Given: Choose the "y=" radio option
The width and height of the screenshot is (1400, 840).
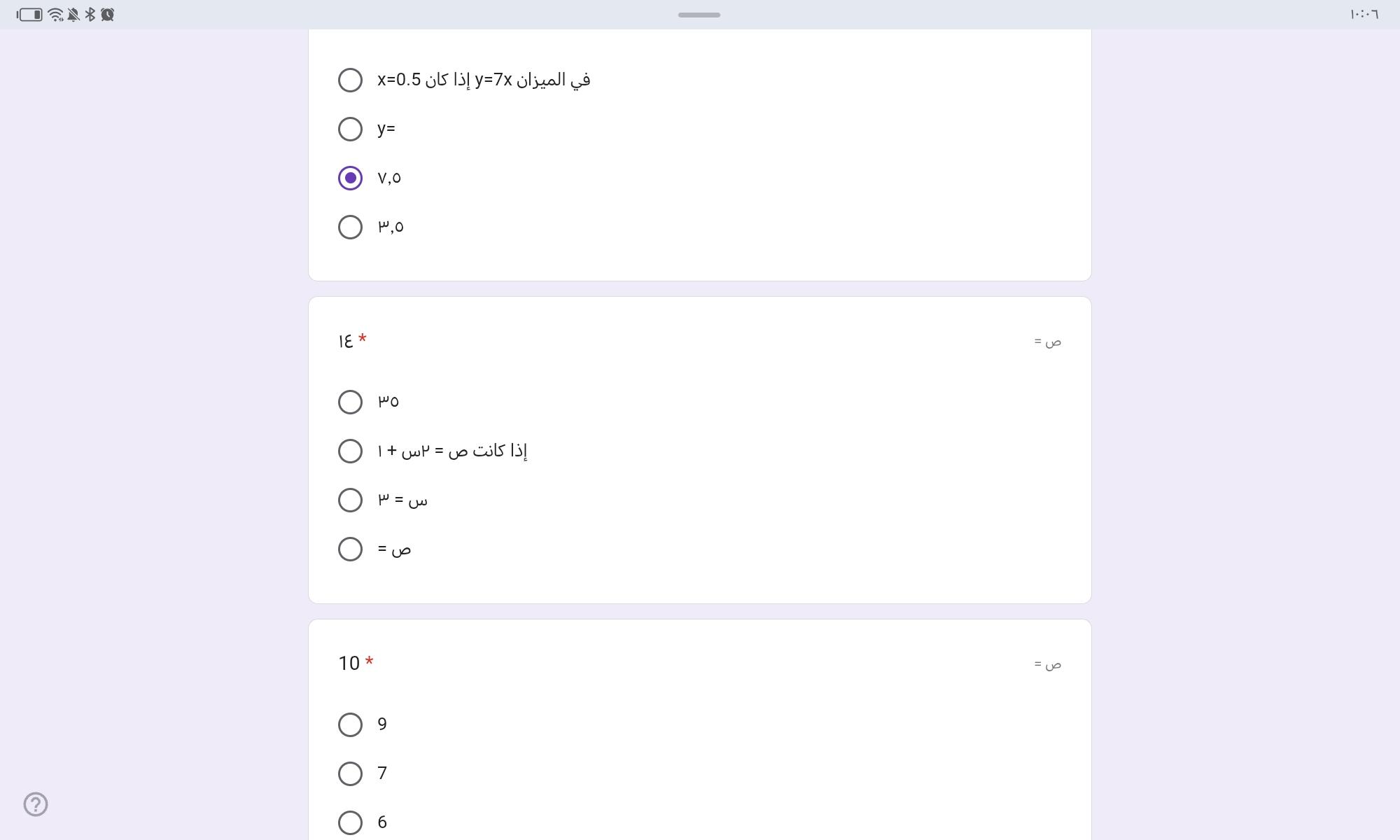Looking at the screenshot, I should pos(350,129).
